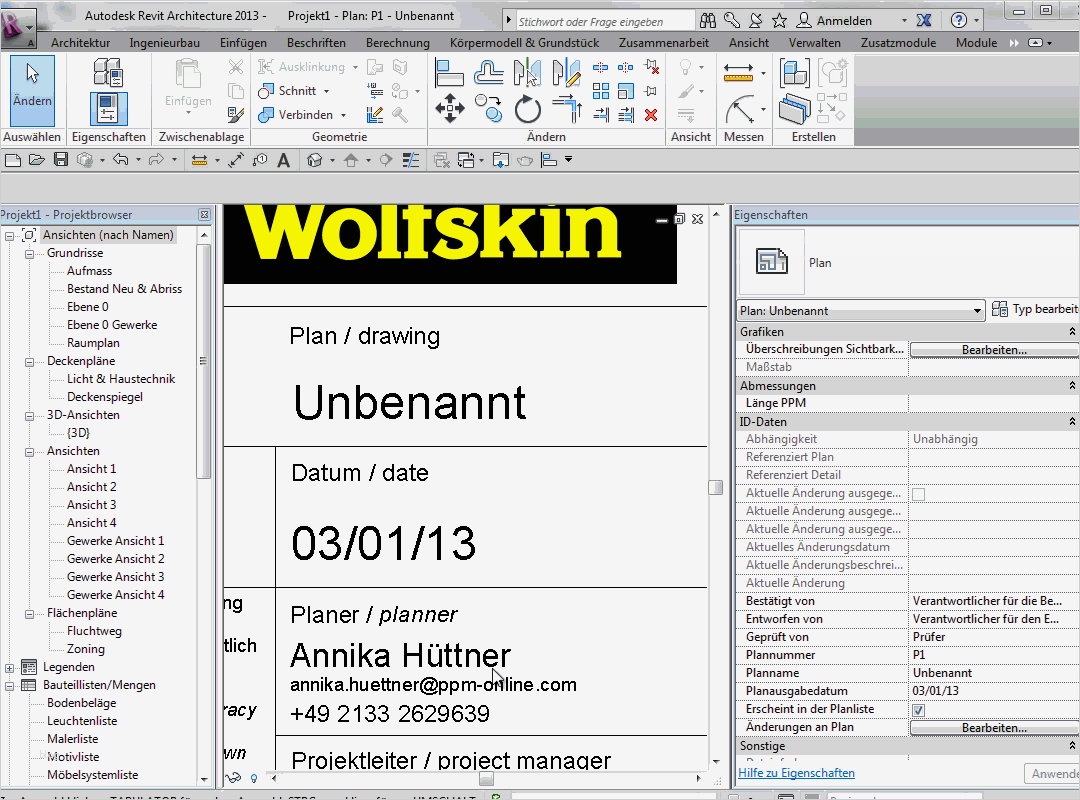Screen dimensions: 1080x800
Task: Switch to the Ansicht ribbon tab
Action: (x=749, y=43)
